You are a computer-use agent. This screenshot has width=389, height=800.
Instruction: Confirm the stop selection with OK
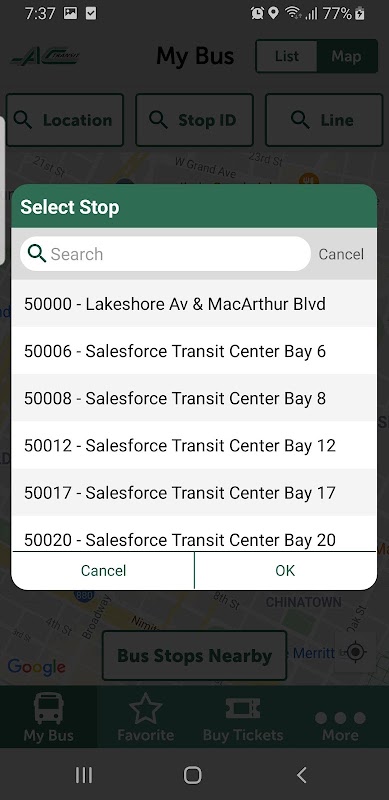[285, 570]
